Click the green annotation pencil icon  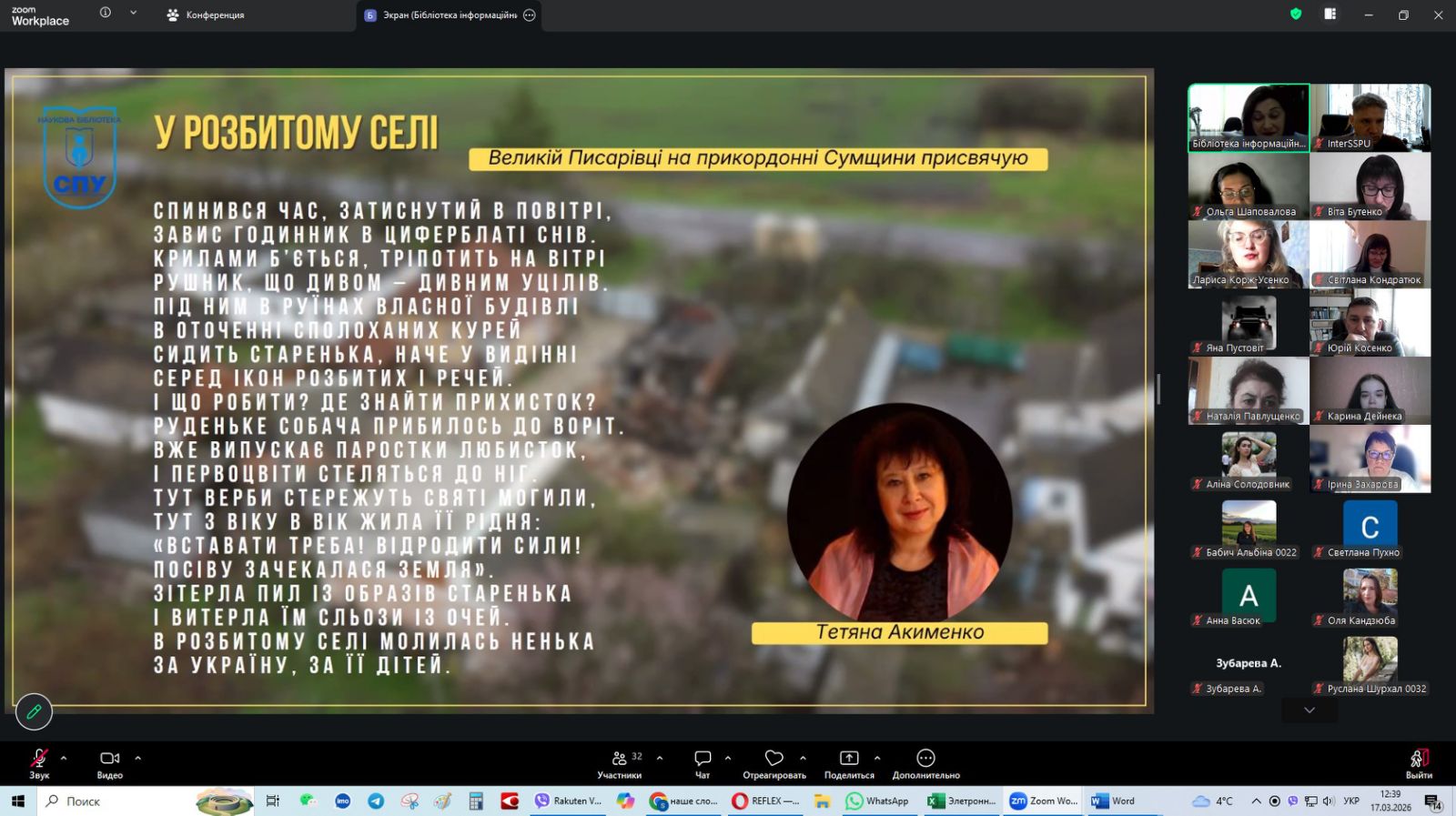click(34, 711)
